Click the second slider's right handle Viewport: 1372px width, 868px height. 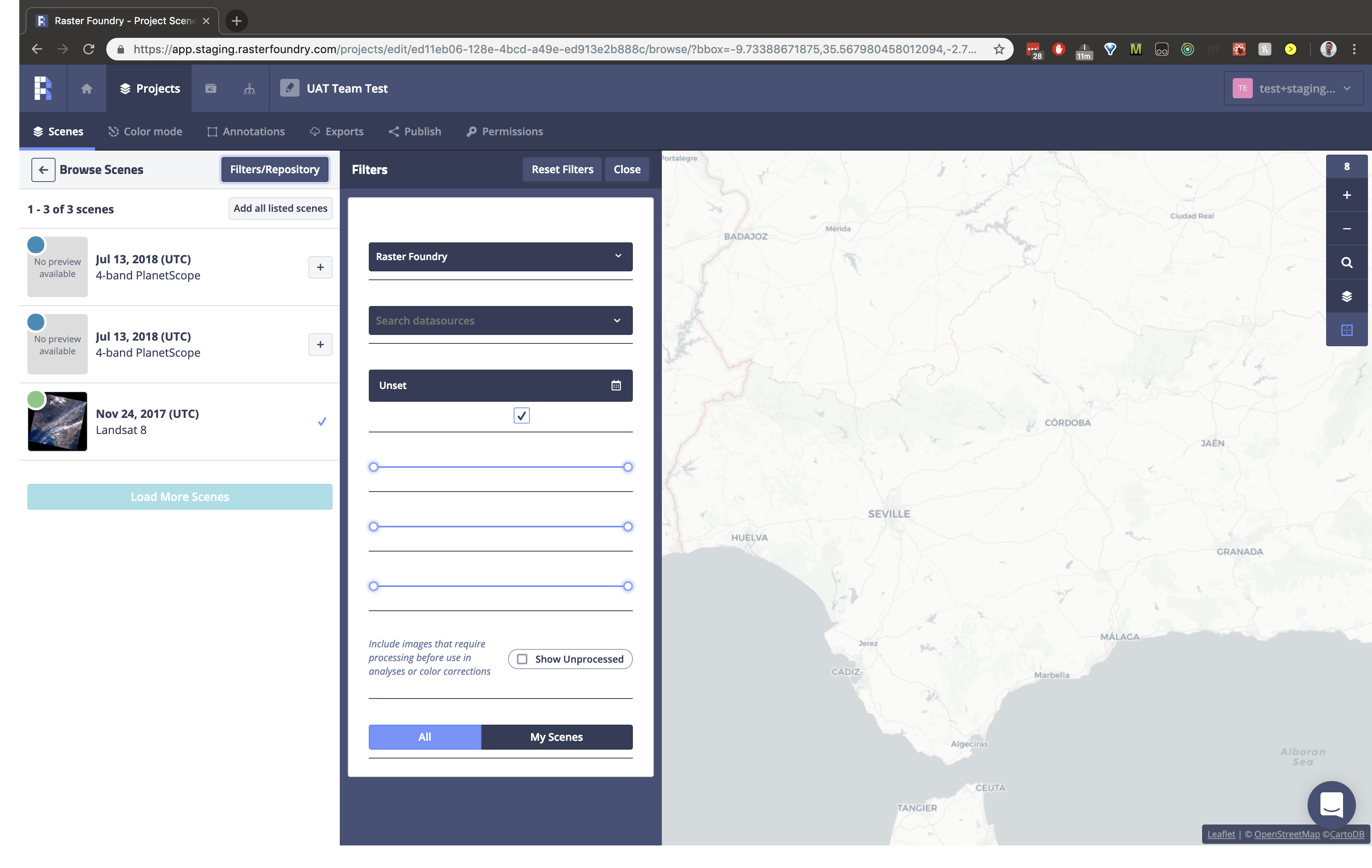pyautogui.click(x=627, y=526)
